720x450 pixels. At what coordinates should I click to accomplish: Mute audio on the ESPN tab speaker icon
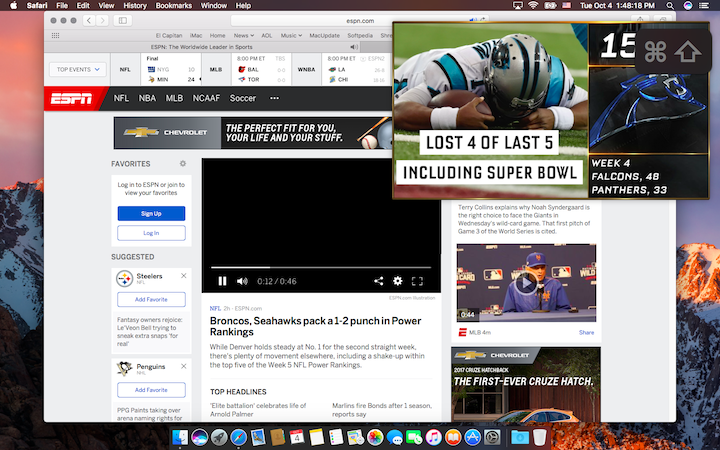[x=354, y=47]
